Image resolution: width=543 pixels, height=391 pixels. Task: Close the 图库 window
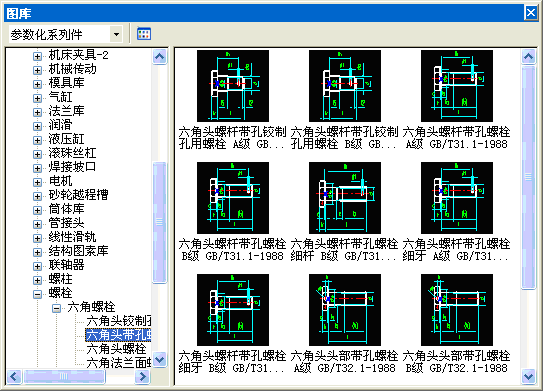(531, 13)
